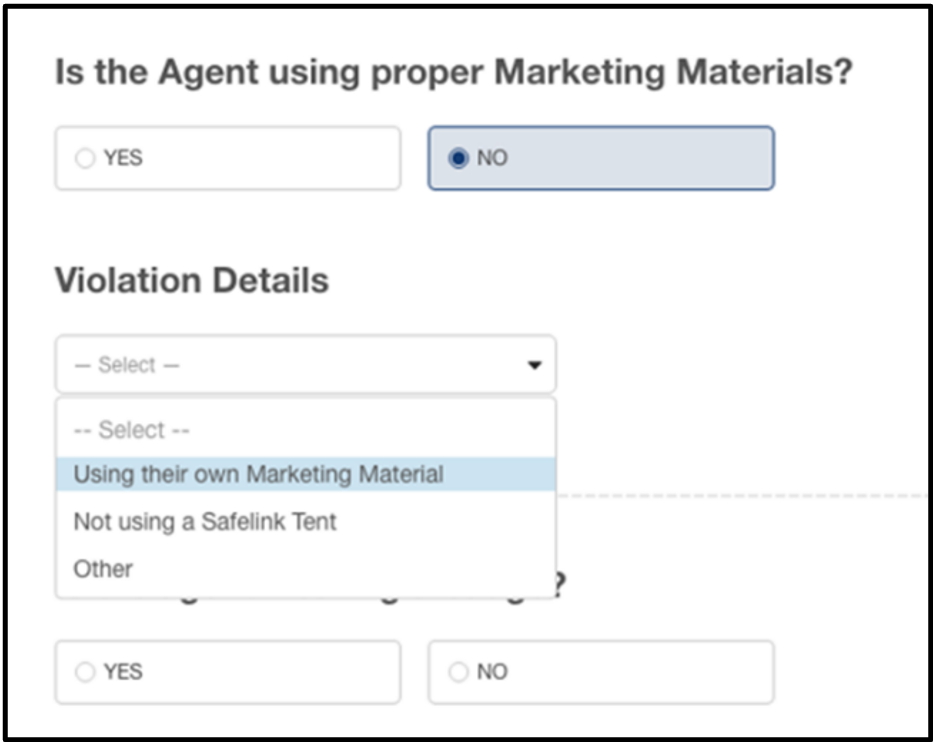933x742 pixels.
Task: Choose the YES option box under Marketing Materials question
Action: click(228, 158)
